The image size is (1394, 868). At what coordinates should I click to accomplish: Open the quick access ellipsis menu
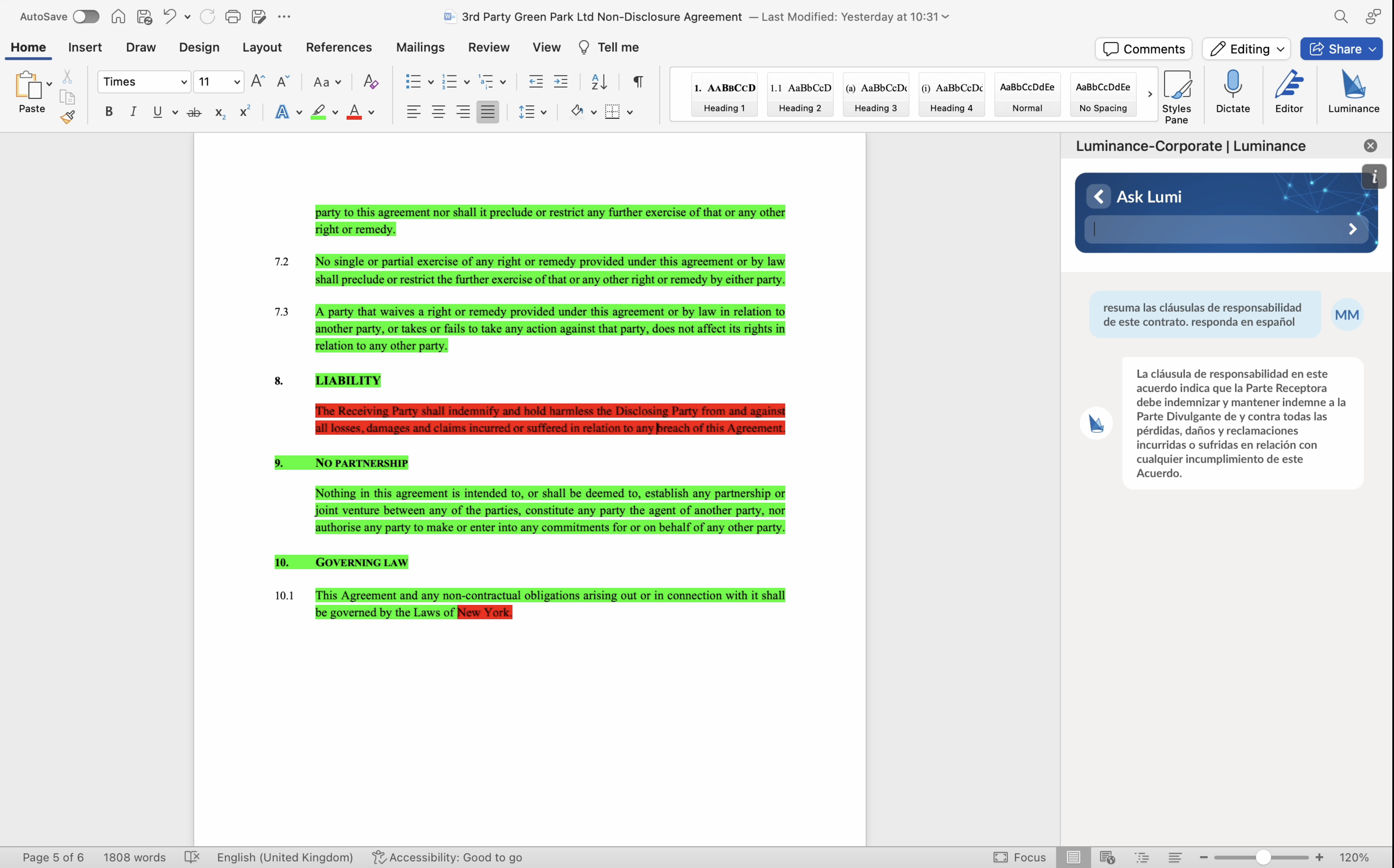[284, 17]
